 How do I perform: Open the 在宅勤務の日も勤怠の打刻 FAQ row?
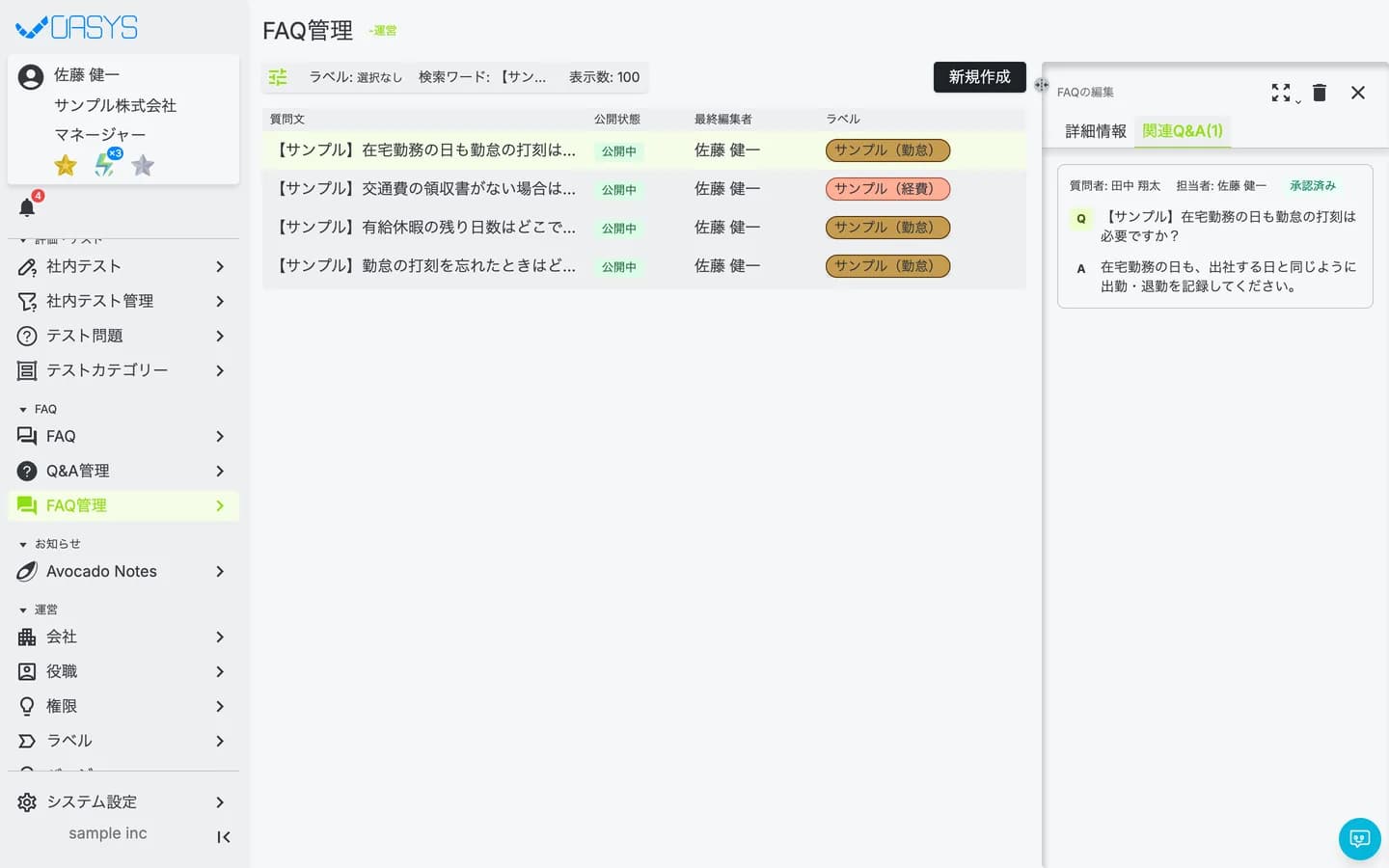click(643, 150)
